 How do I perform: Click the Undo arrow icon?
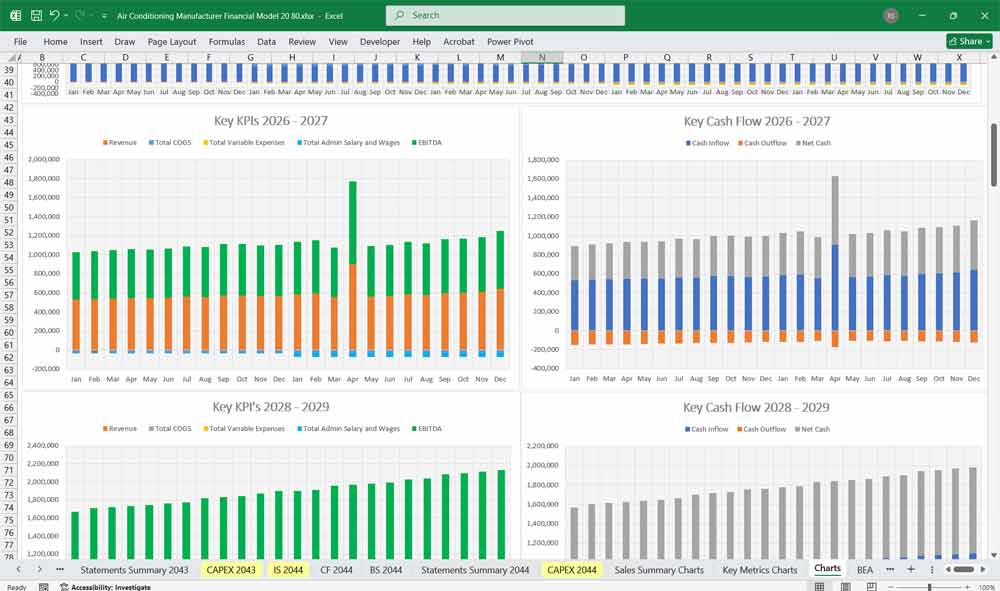54,16
